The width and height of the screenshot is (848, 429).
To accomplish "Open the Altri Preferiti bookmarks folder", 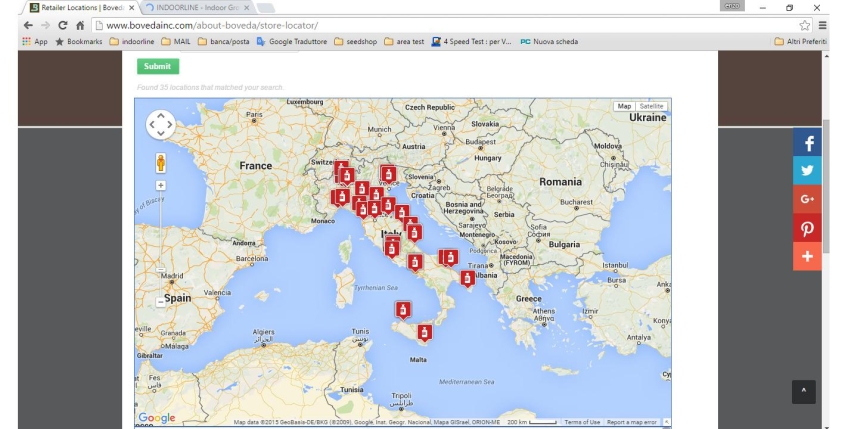I will tap(804, 41).
